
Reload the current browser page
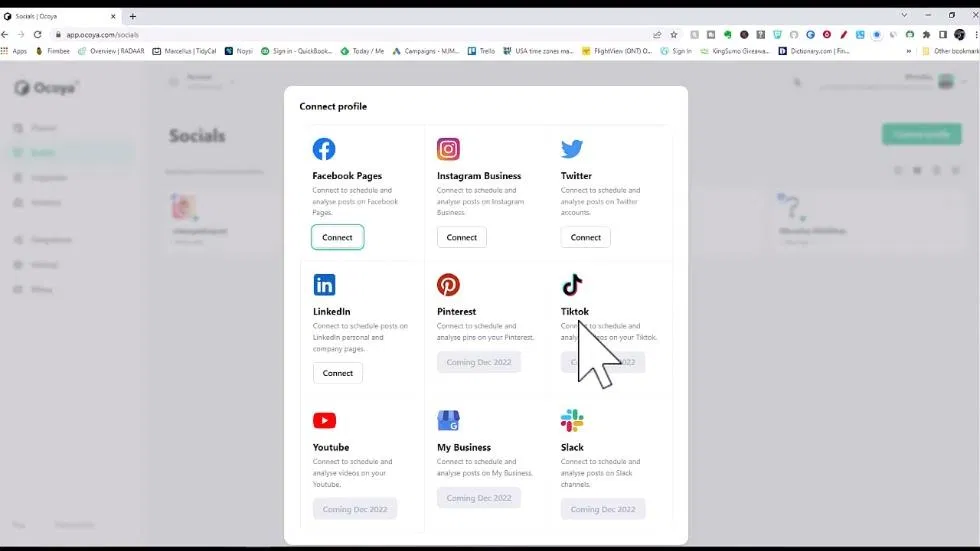tap(38, 35)
